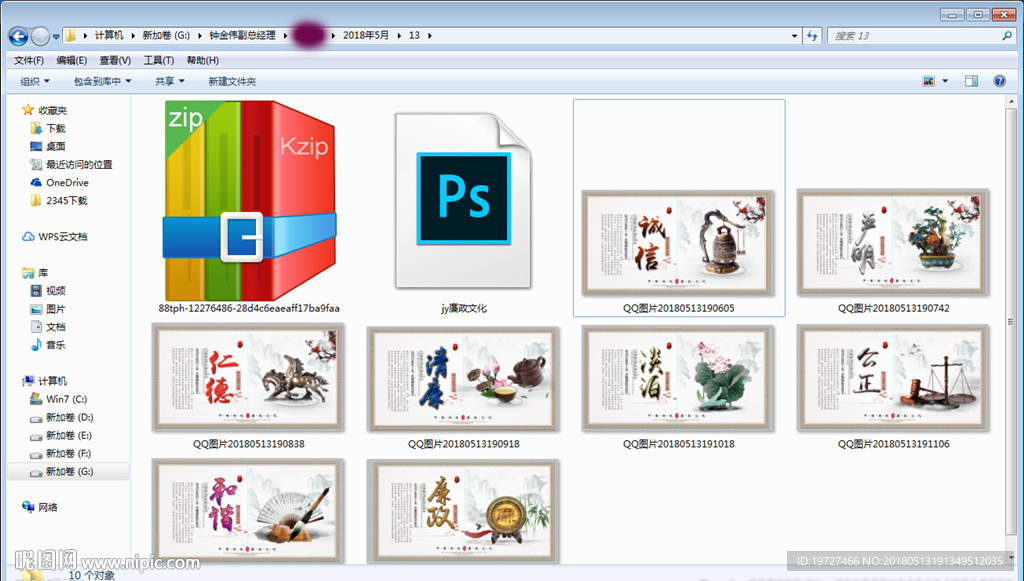Select thumbnail QQ图片20180513190838
Screen dimensions: 1024x581
(x=248, y=377)
